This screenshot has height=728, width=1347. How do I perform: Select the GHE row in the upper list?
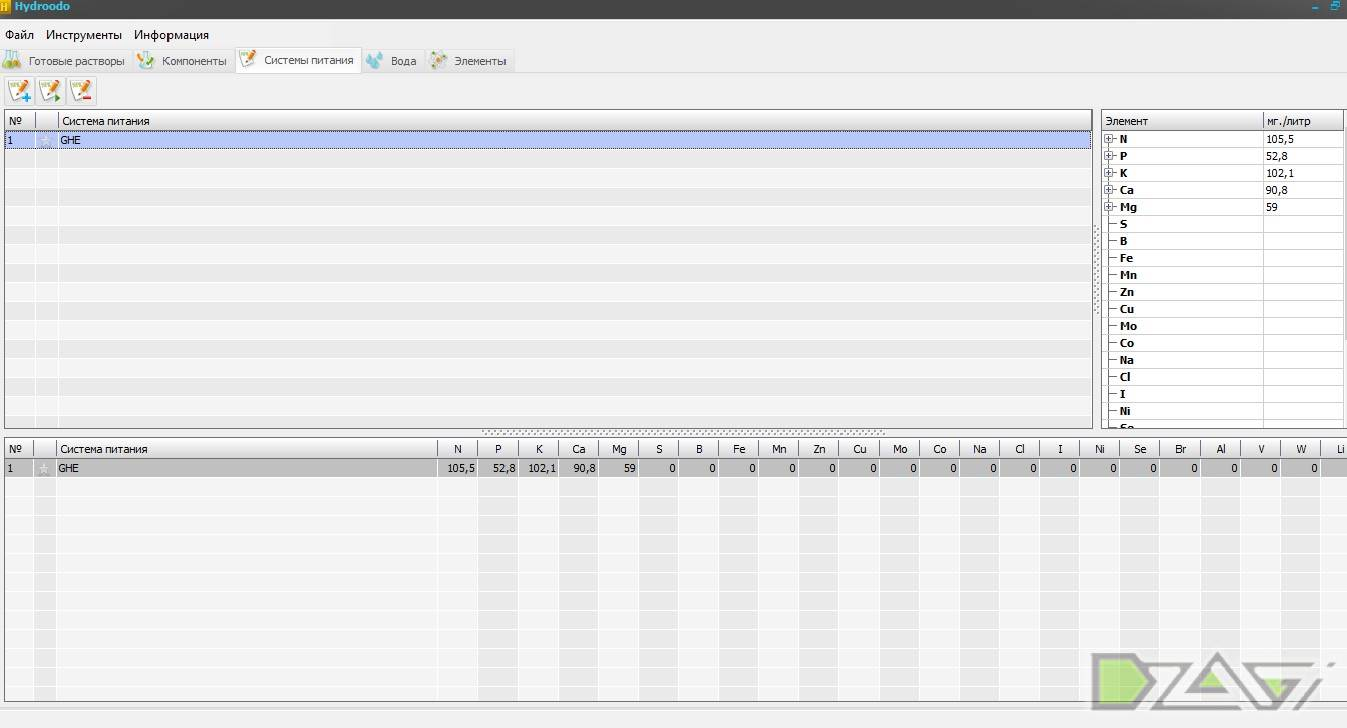[x=548, y=141]
